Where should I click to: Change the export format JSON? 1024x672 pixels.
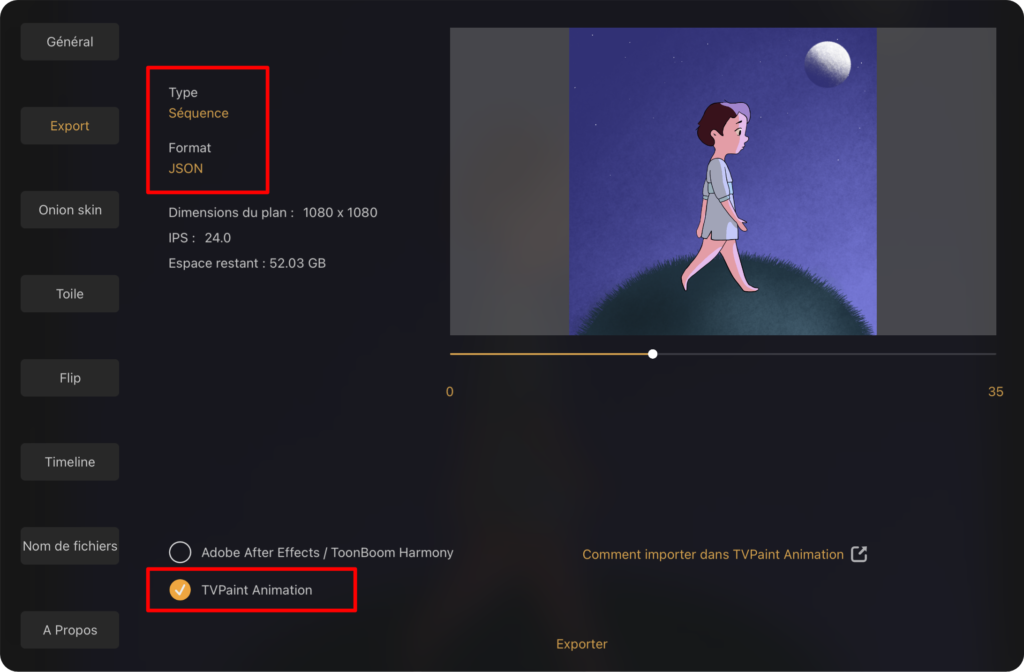coord(185,168)
